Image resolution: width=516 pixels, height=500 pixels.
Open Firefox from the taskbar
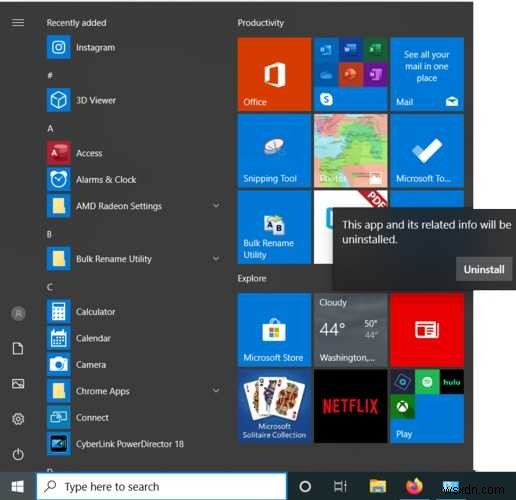pyautogui.click(x=414, y=487)
